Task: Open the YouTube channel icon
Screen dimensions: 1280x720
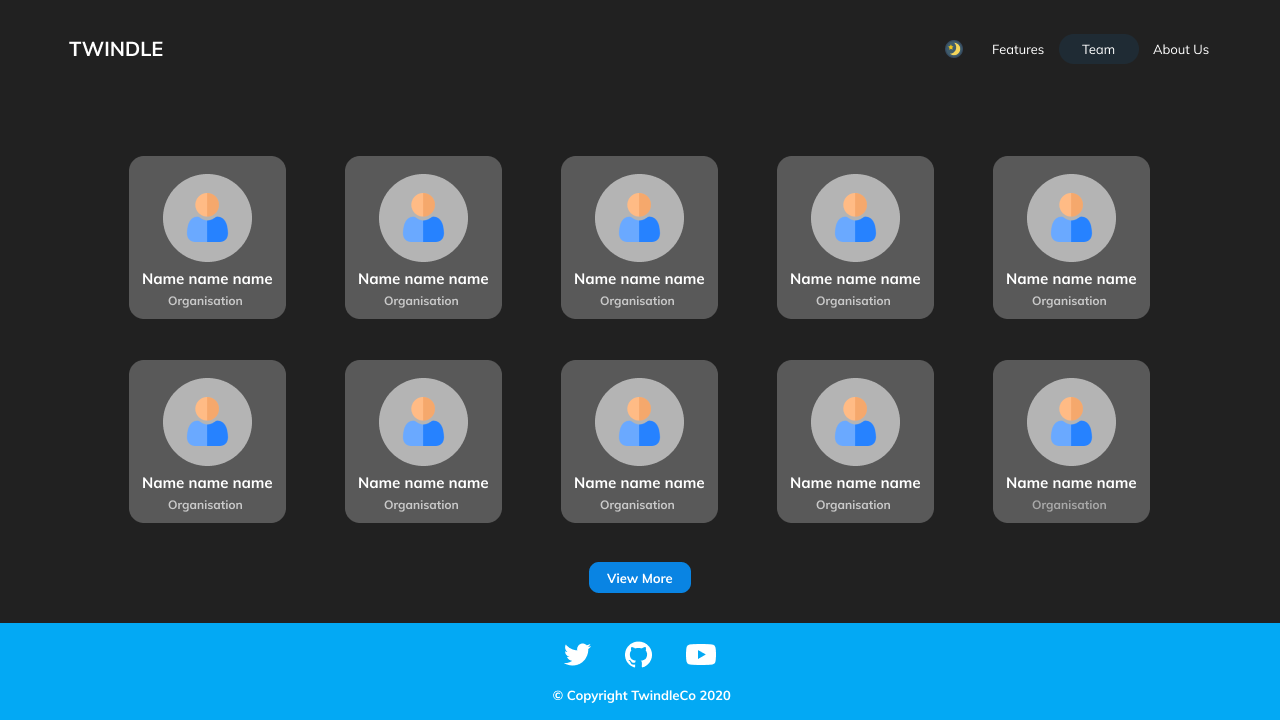Action: point(701,655)
